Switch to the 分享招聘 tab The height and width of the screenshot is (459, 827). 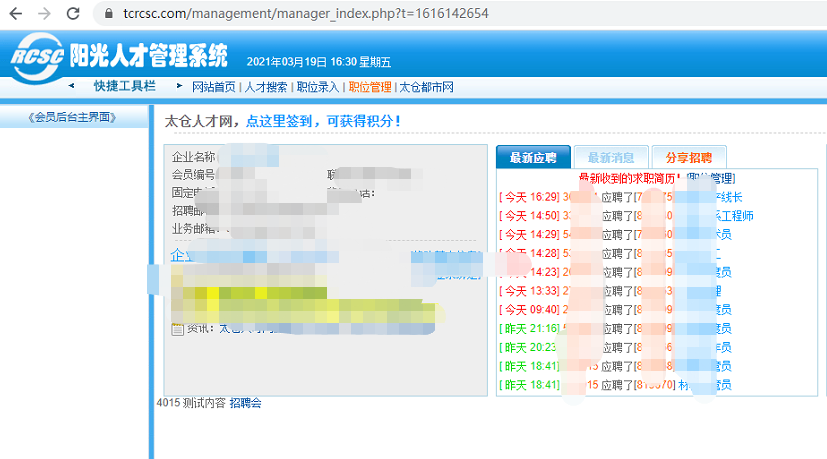point(689,157)
